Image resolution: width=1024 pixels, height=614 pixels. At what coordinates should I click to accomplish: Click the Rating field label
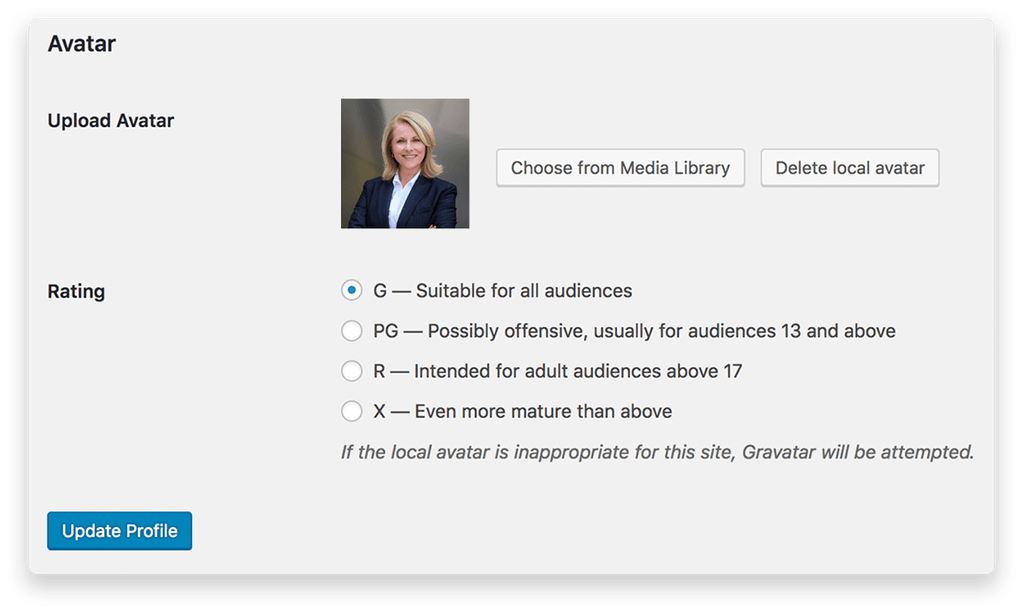pos(76,292)
